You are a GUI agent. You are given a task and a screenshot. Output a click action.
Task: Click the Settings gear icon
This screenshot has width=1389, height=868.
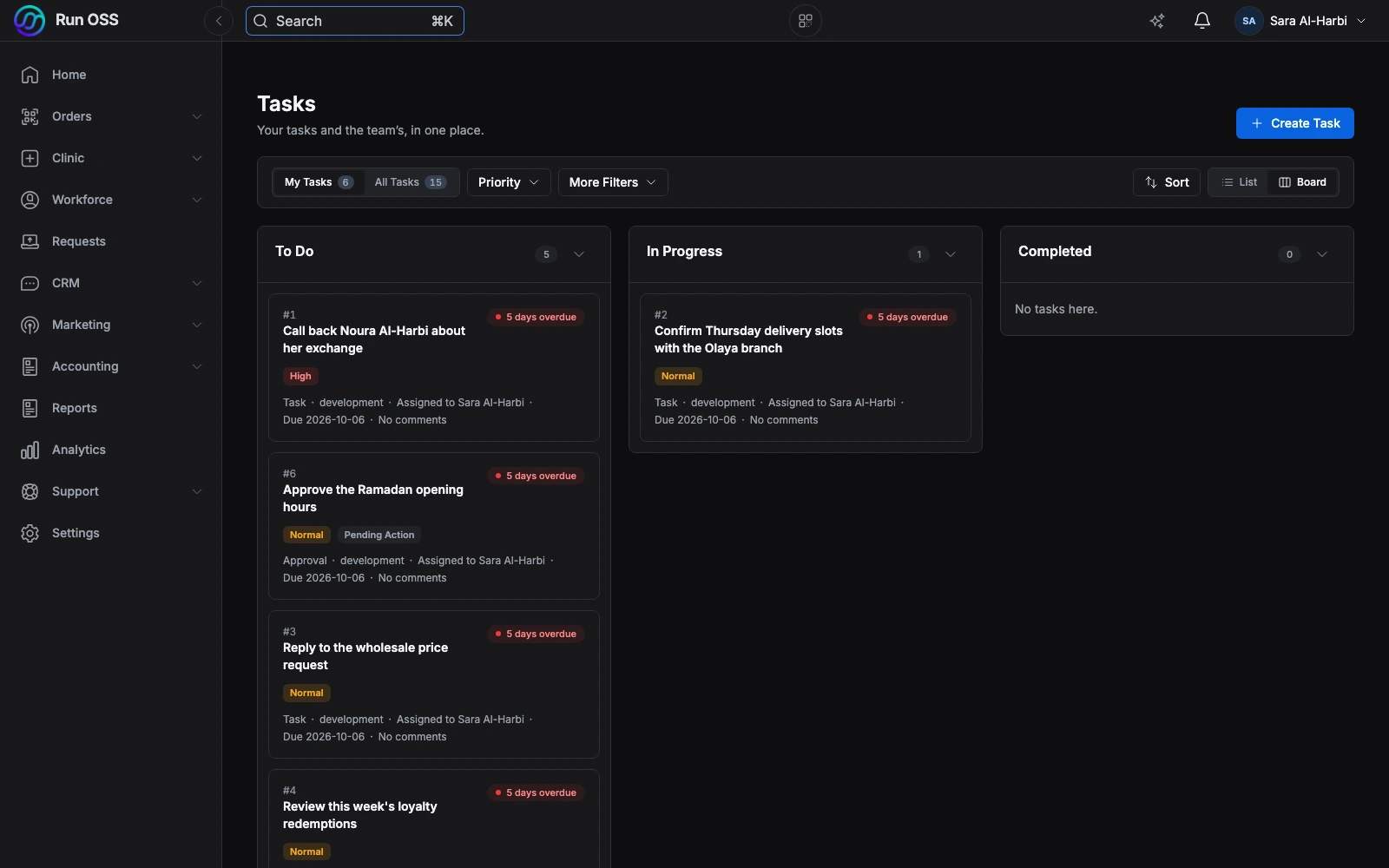pyautogui.click(x=30, y=533)
